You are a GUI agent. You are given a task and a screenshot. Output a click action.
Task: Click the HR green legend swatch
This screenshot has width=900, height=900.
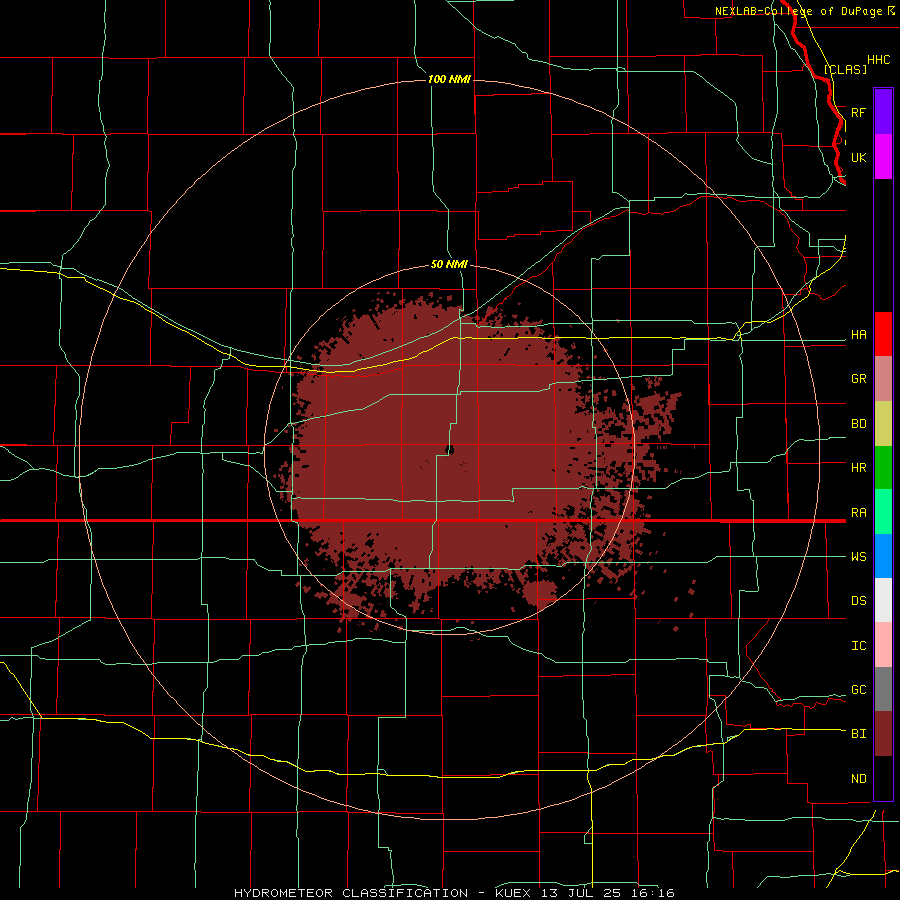click(x=883, y=468)
